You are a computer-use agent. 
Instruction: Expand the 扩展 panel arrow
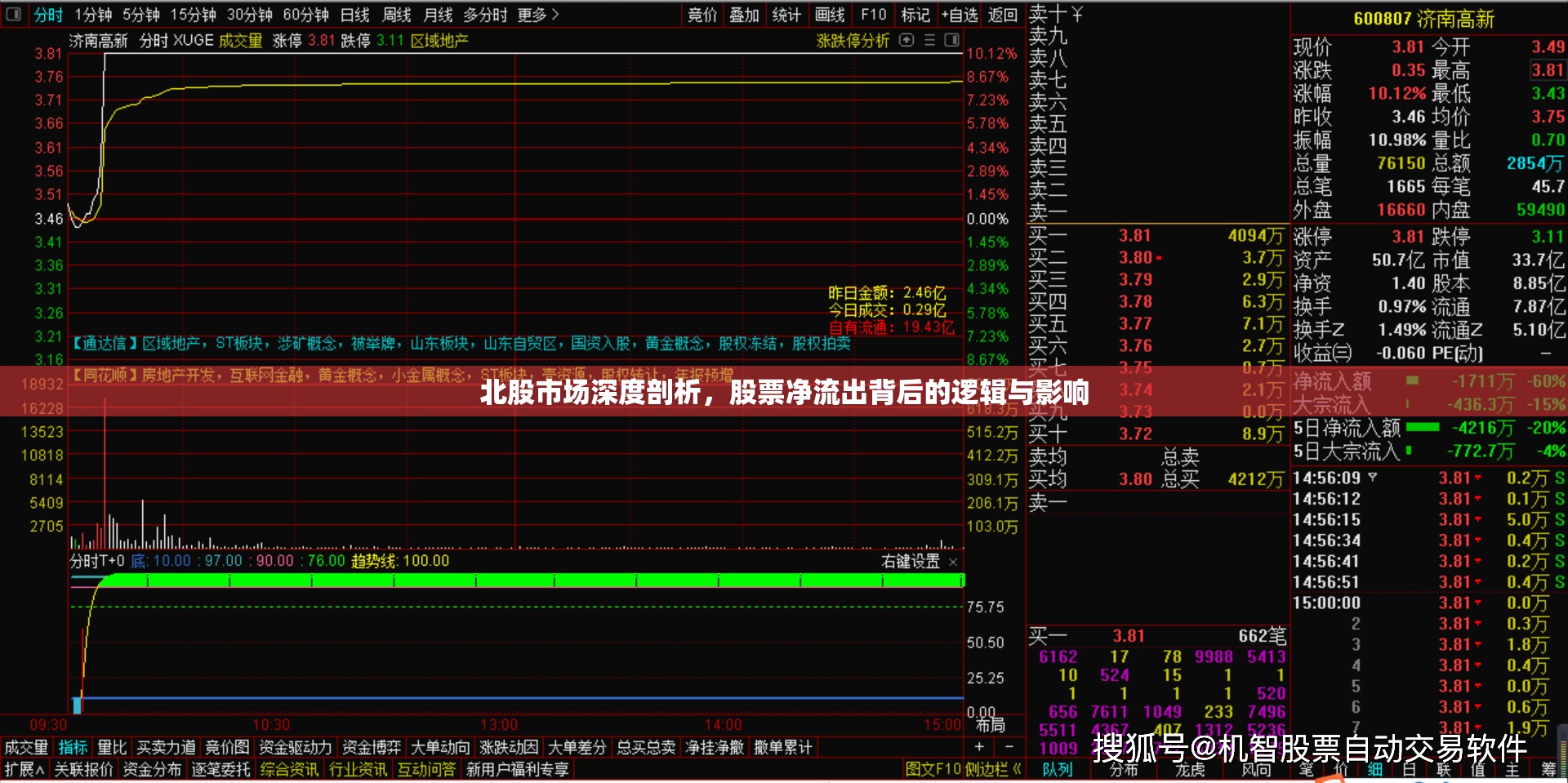point(40,769)
